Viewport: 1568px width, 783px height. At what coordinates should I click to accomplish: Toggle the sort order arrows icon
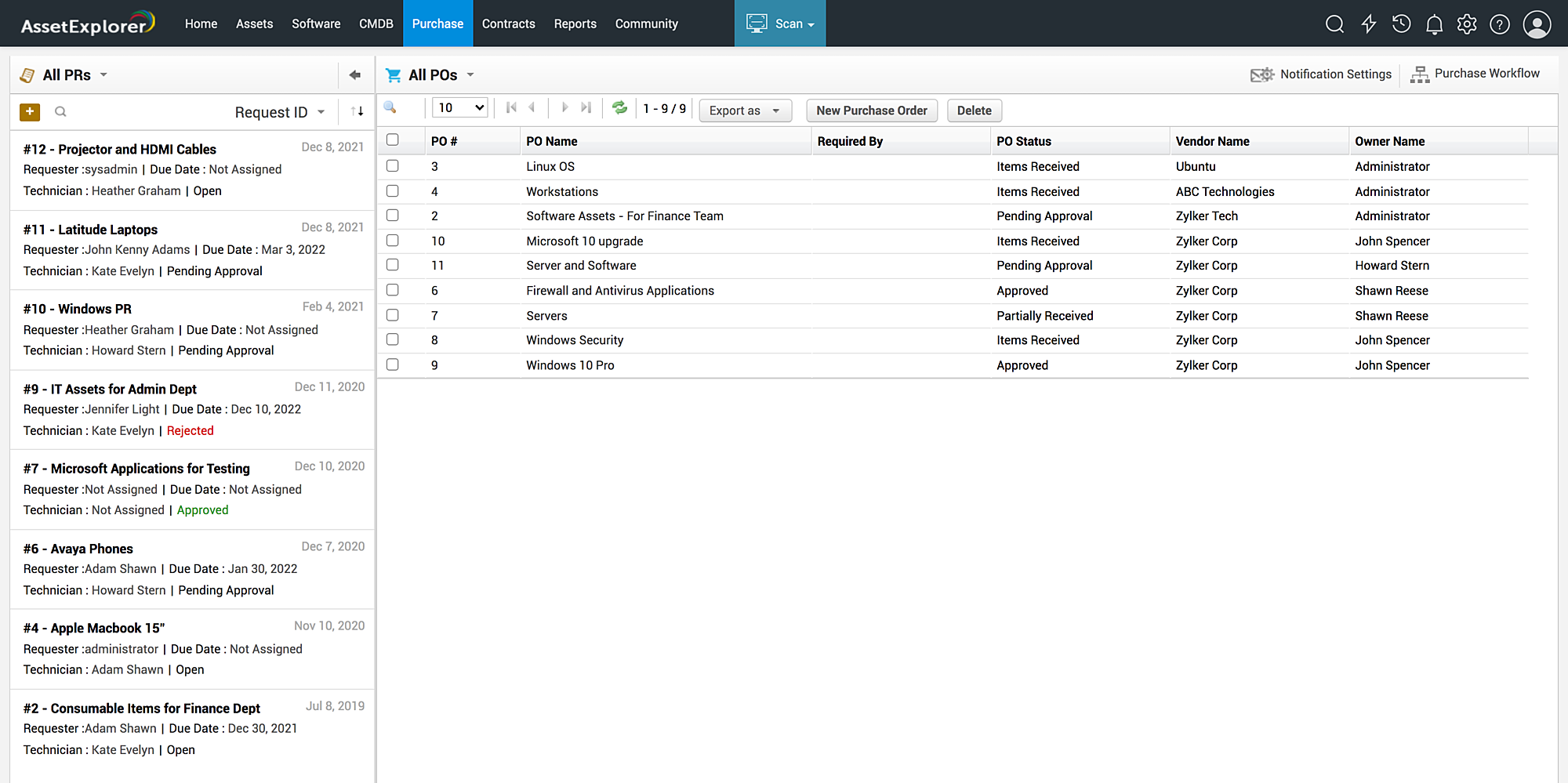(x=358, y=112)
